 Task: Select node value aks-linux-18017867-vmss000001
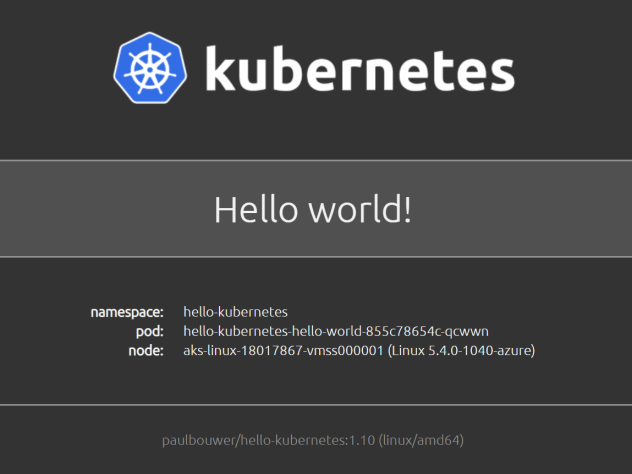(x=283, y=350)
